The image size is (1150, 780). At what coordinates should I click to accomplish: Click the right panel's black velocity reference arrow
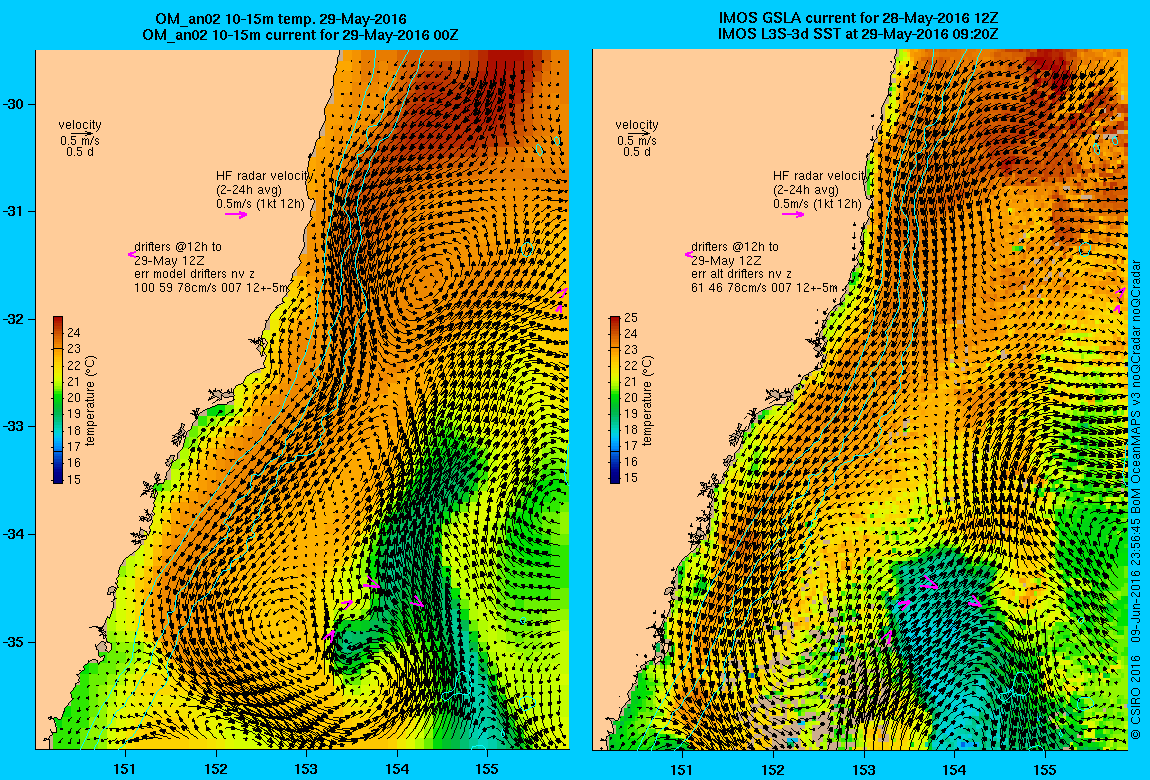click(x=640, y=133)
